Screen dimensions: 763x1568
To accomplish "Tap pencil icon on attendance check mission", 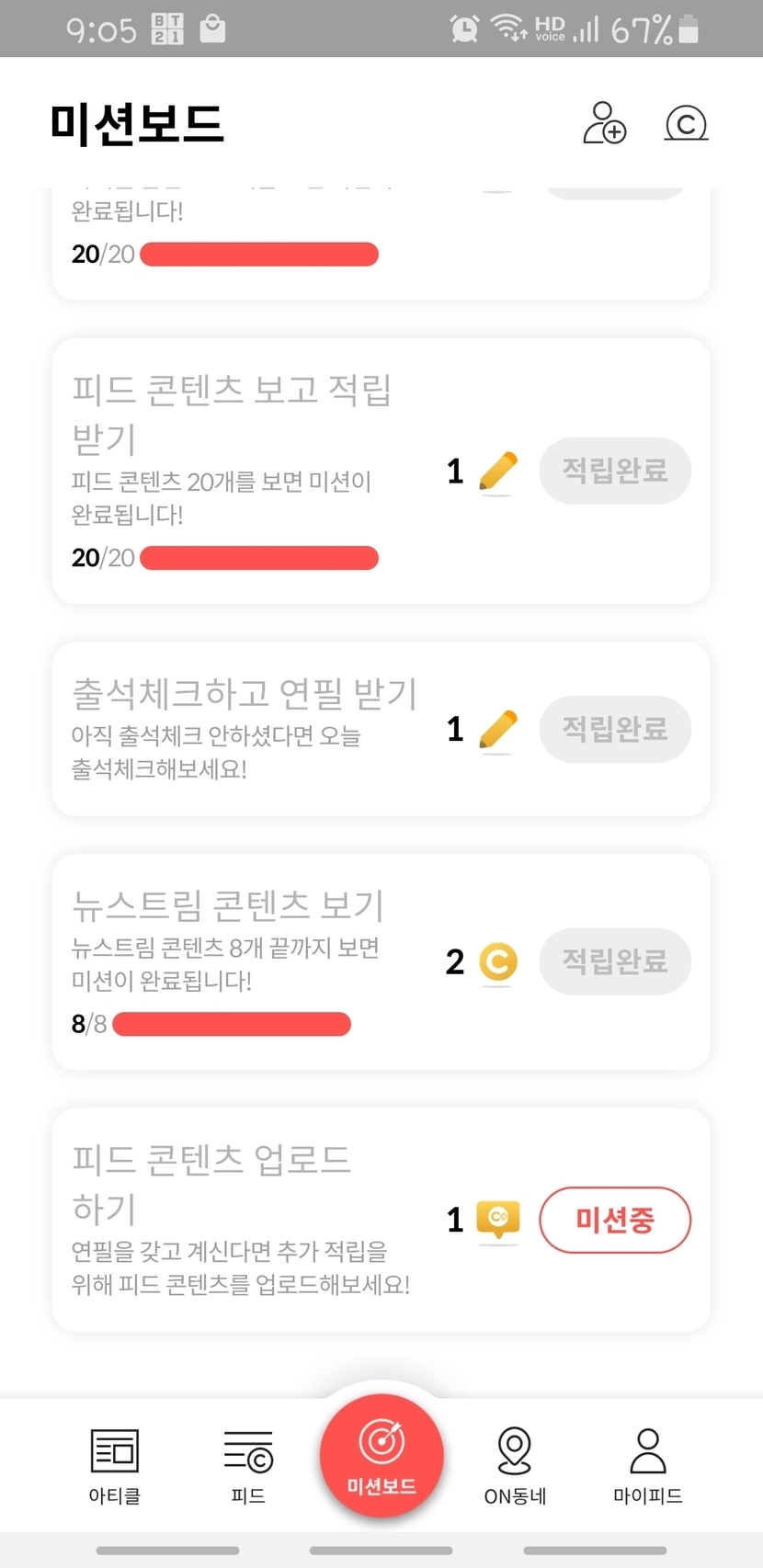I will 498,730.
